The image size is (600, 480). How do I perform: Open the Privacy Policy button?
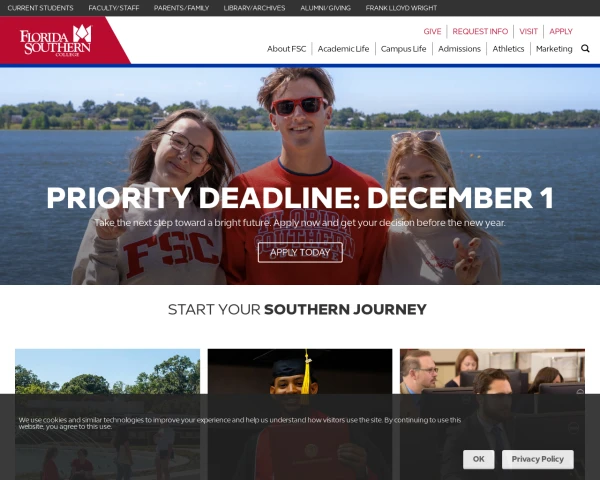pyautogui.click(x=538, y=459)
